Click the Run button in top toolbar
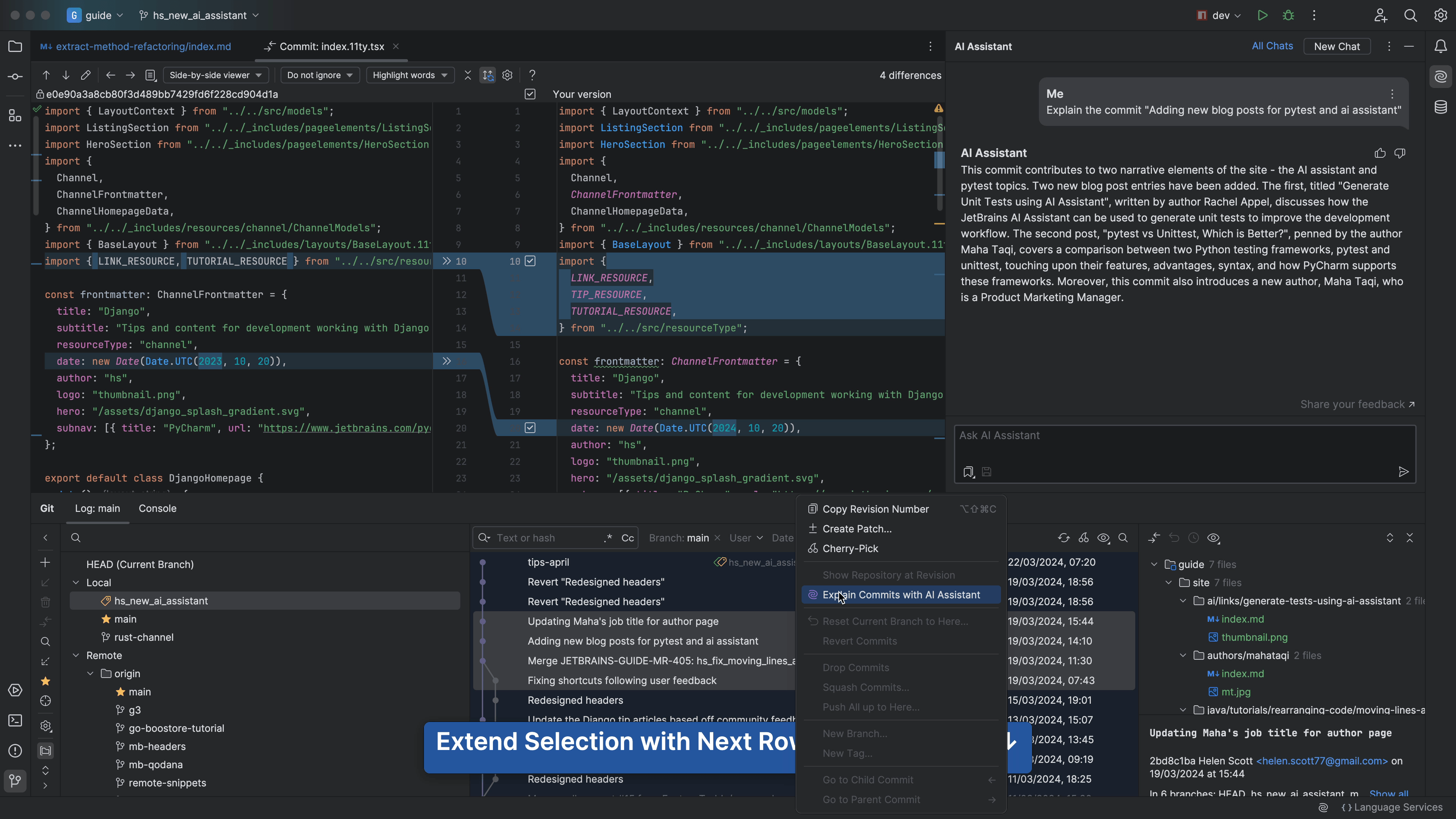 pos(1262,15)
